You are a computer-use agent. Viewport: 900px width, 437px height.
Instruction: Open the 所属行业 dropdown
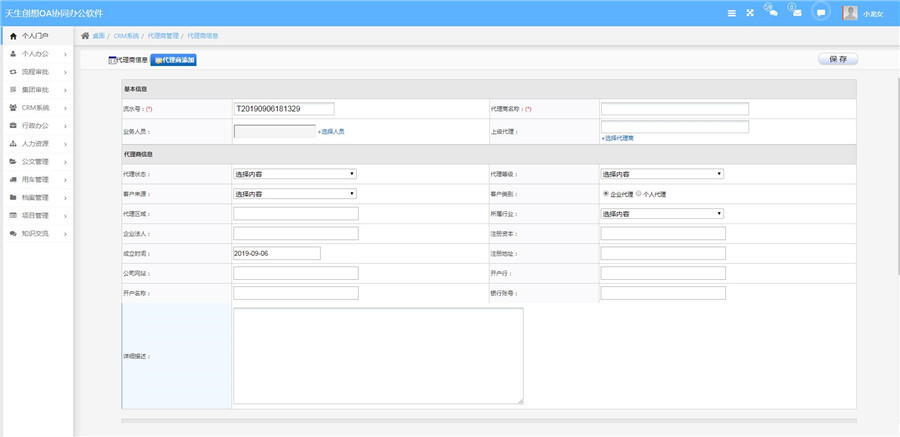(x=662, y=214)
